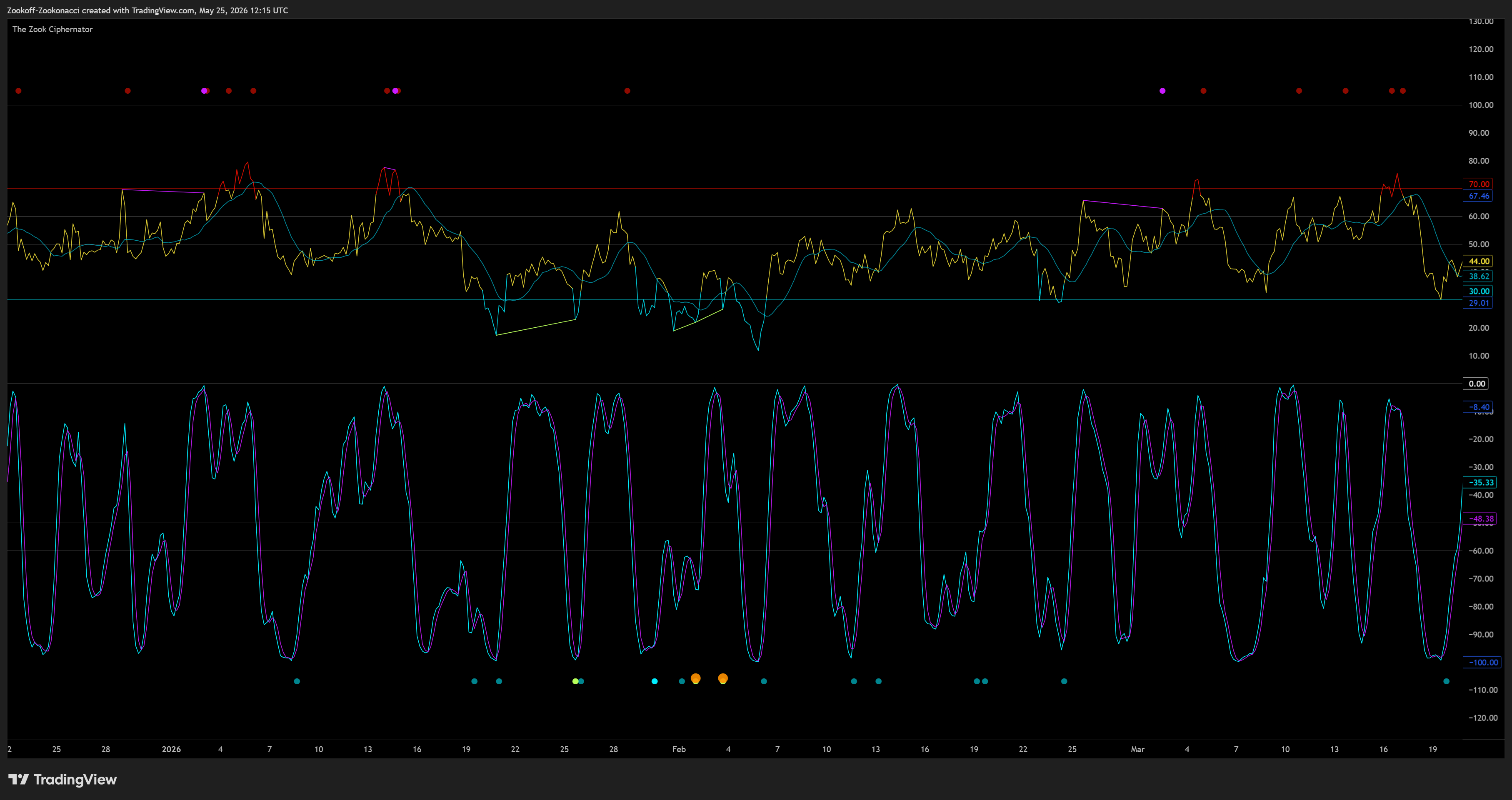
Task: Select the 110.00 scale value
Action: [1481, 77]
